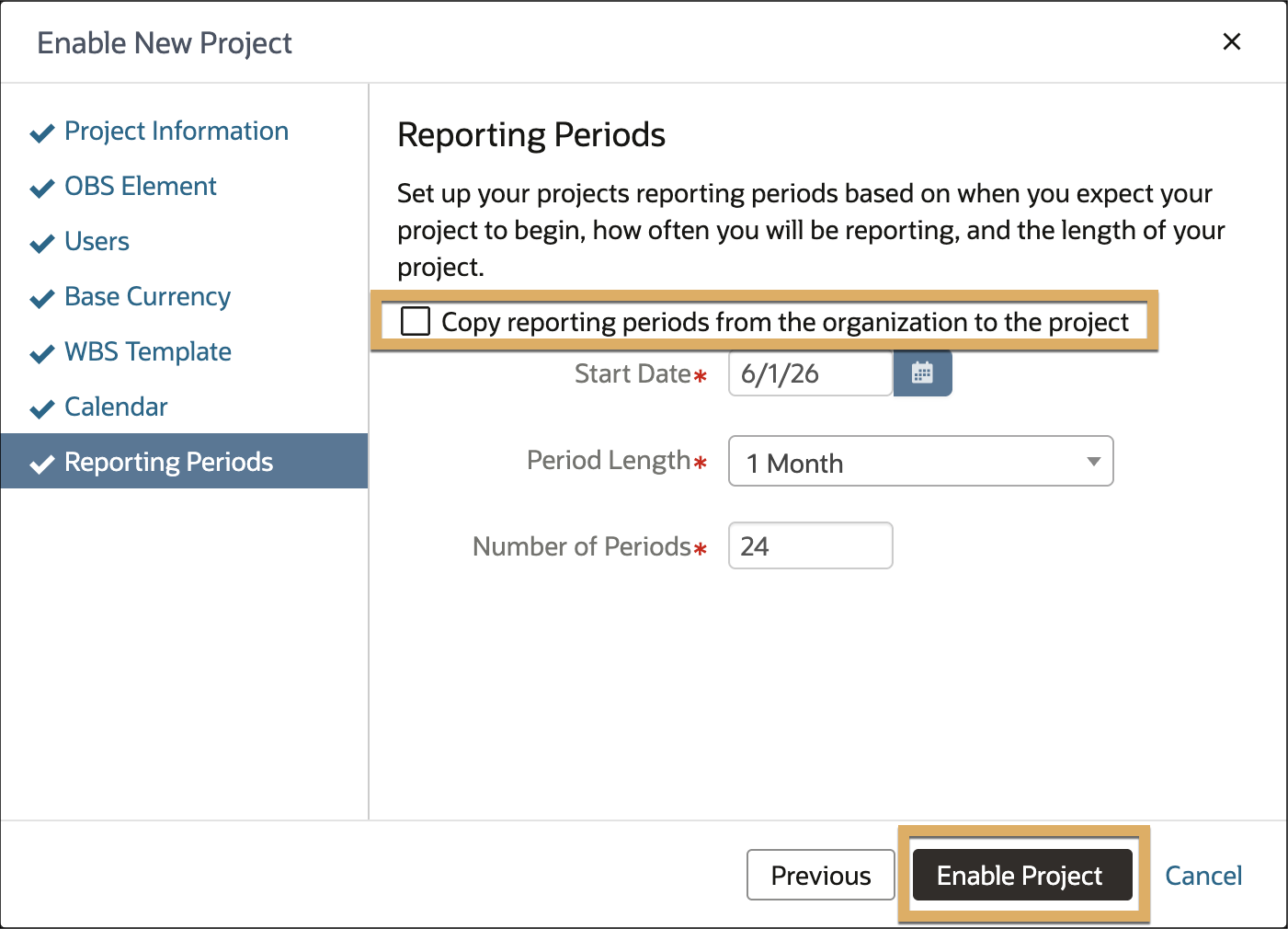The image size is (1288, 929).
Task: Go to the Project Information step
Action: tap(177, 131)
